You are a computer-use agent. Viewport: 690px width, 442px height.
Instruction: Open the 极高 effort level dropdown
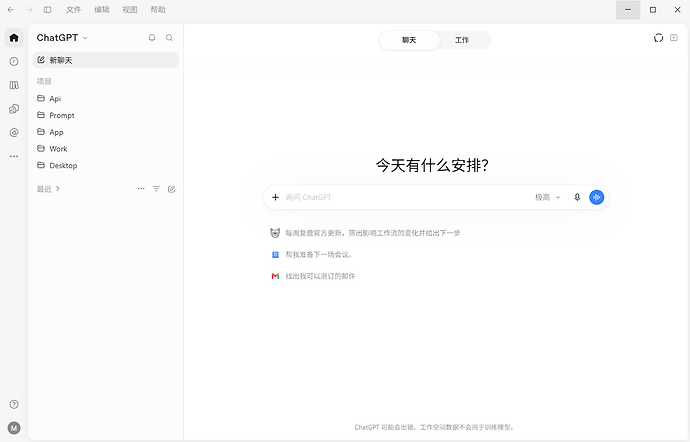tap(547, 197)
